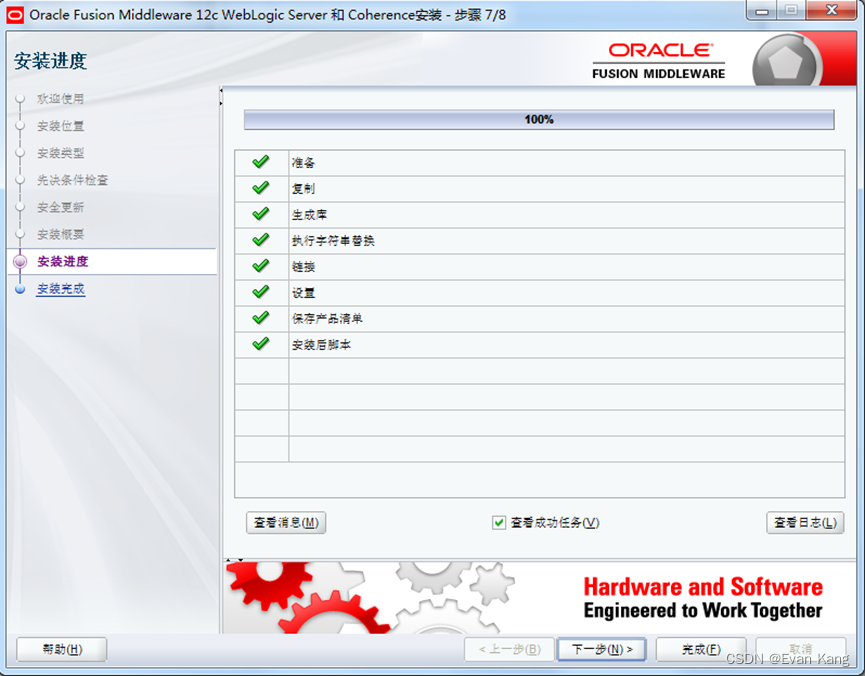The image size is (865, 676).
Task: Click the Oracle installer icon in title bar
Action: click(14, 13)
